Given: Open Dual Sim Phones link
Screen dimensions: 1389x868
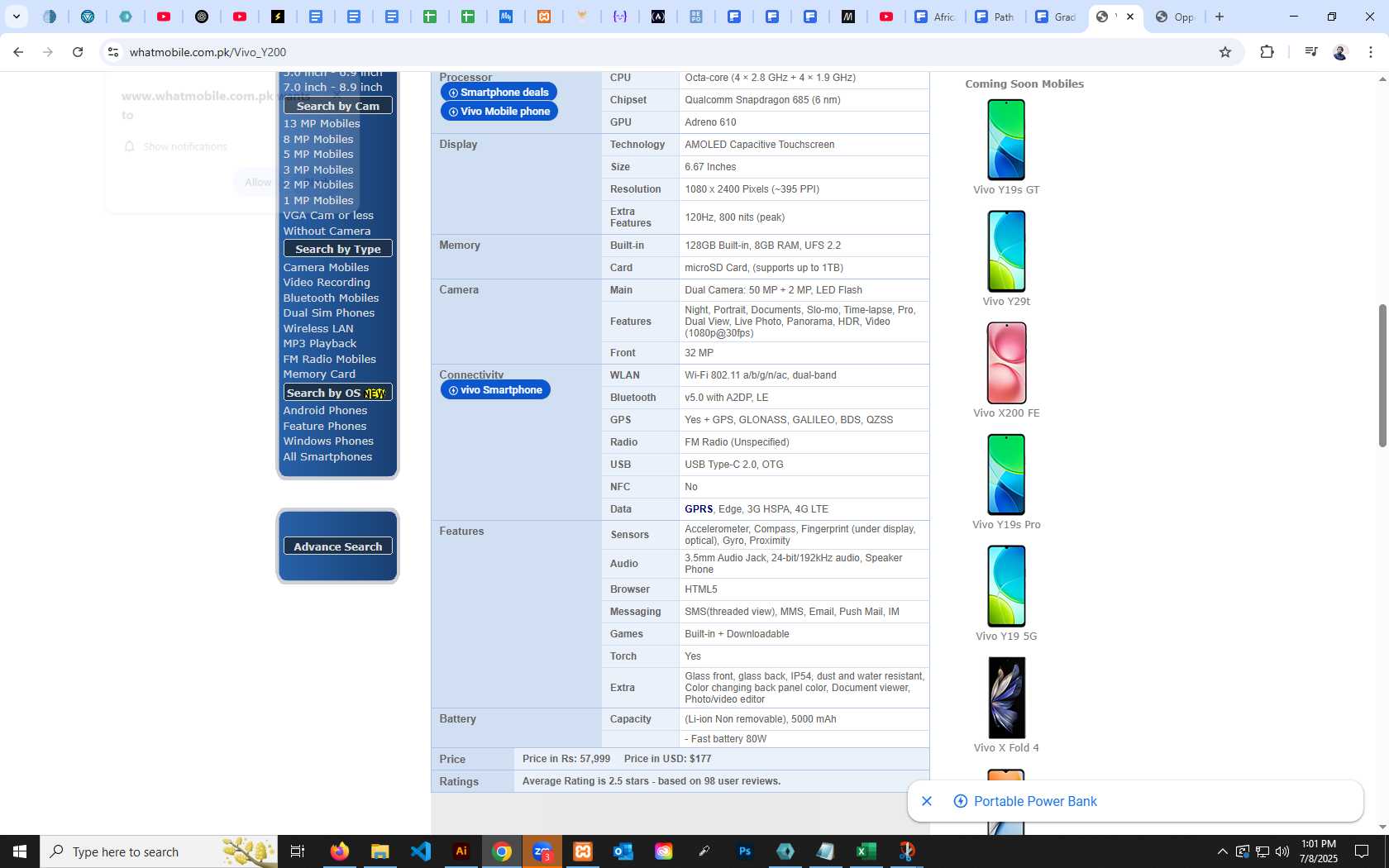Looking at the screenshot, I should [329, 313].
